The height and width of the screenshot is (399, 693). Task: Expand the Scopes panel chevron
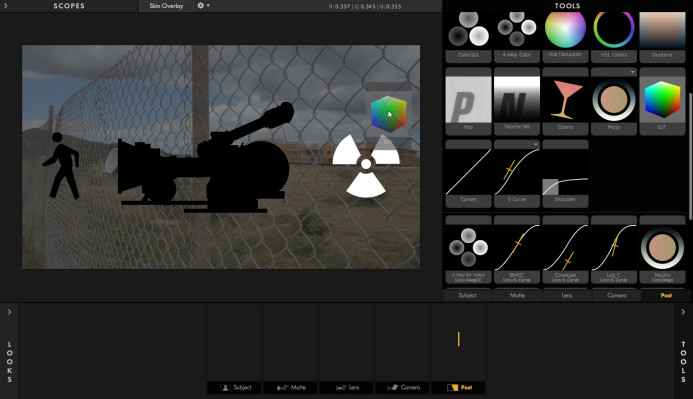point(6,6)
